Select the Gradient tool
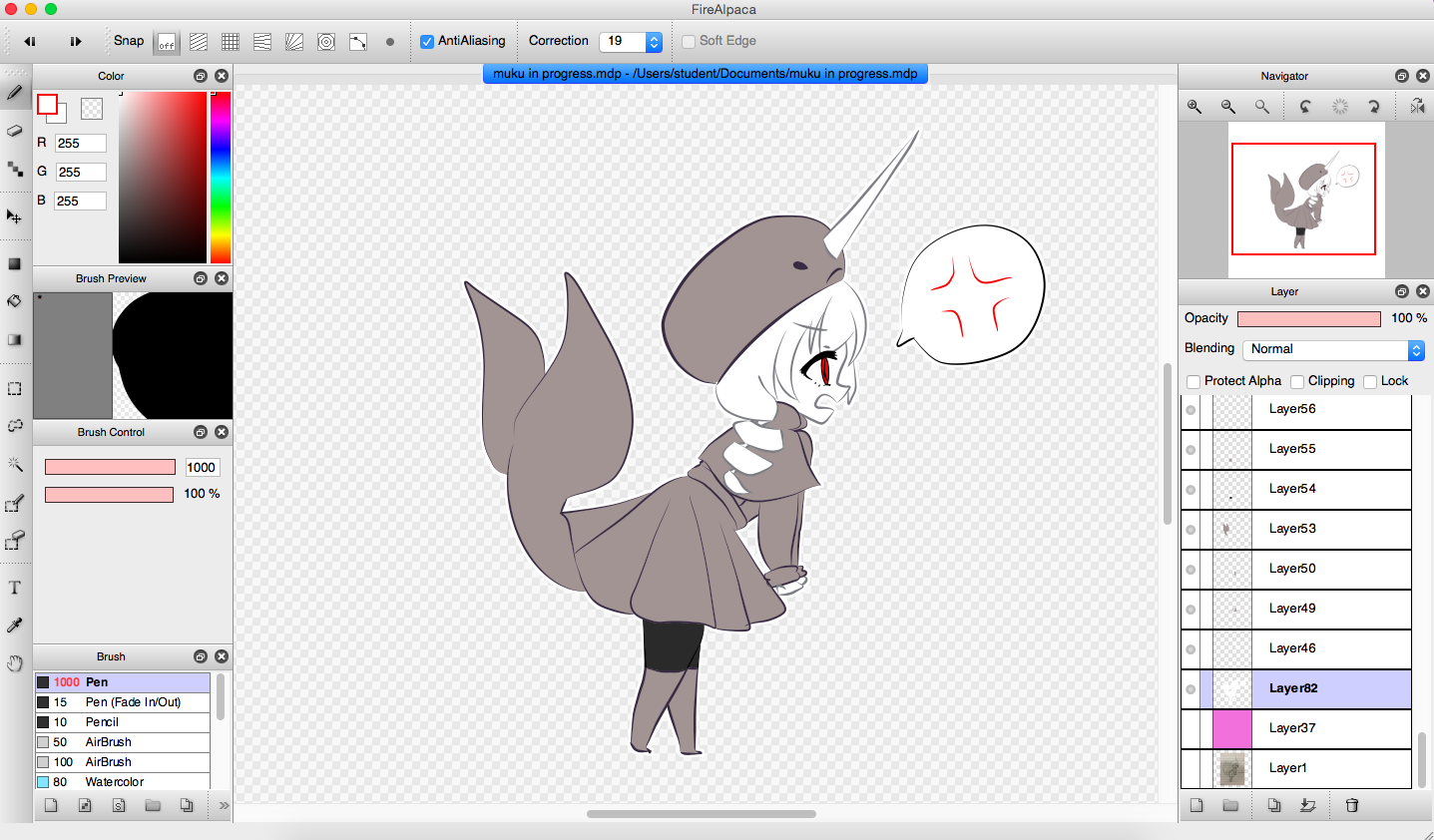The width and height of the screenshot is (1434, 840). coord(15,340)
